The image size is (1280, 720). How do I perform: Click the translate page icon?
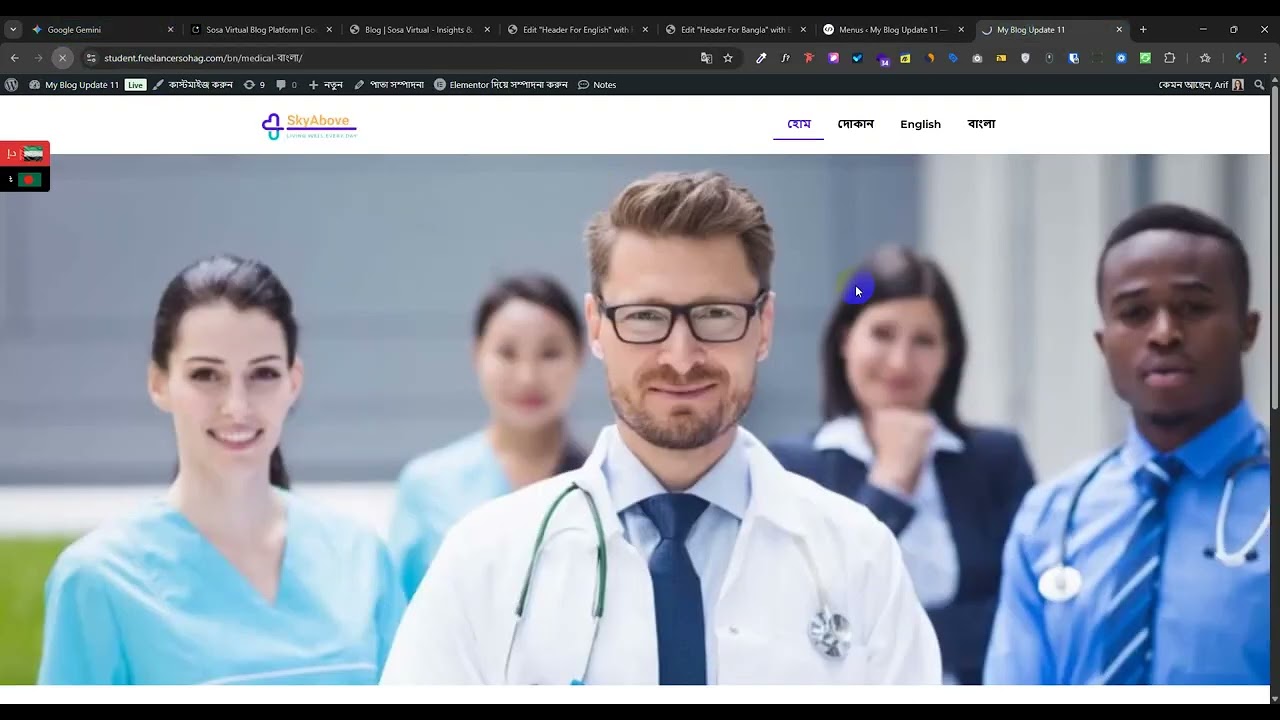706,58
